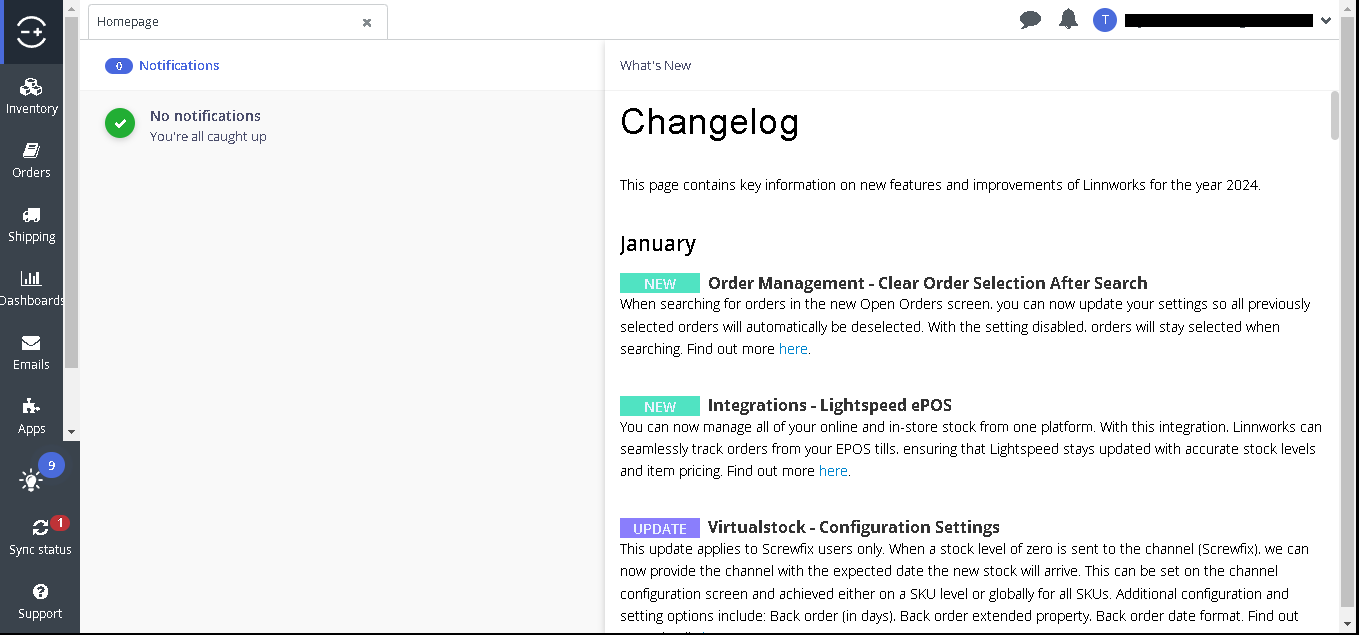The width and height of the screenshot is (1359, 635).
Task: Click 'Order Management - Clear Order Selection After Search' heading
Action: click(x=928, y=283)
